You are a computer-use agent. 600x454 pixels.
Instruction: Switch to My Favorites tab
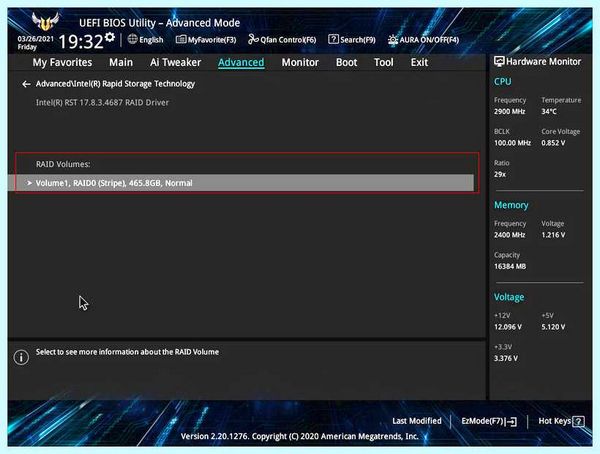[x=62, y=62]
